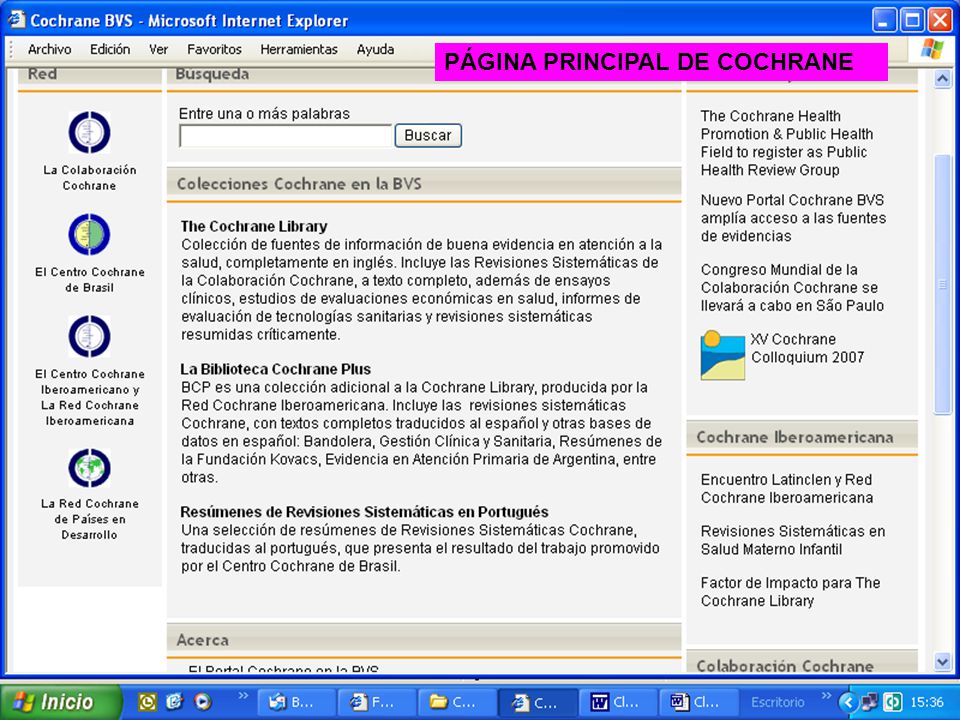Open La Colaboración Cochrane logo icon

click(x=89, y=132)
